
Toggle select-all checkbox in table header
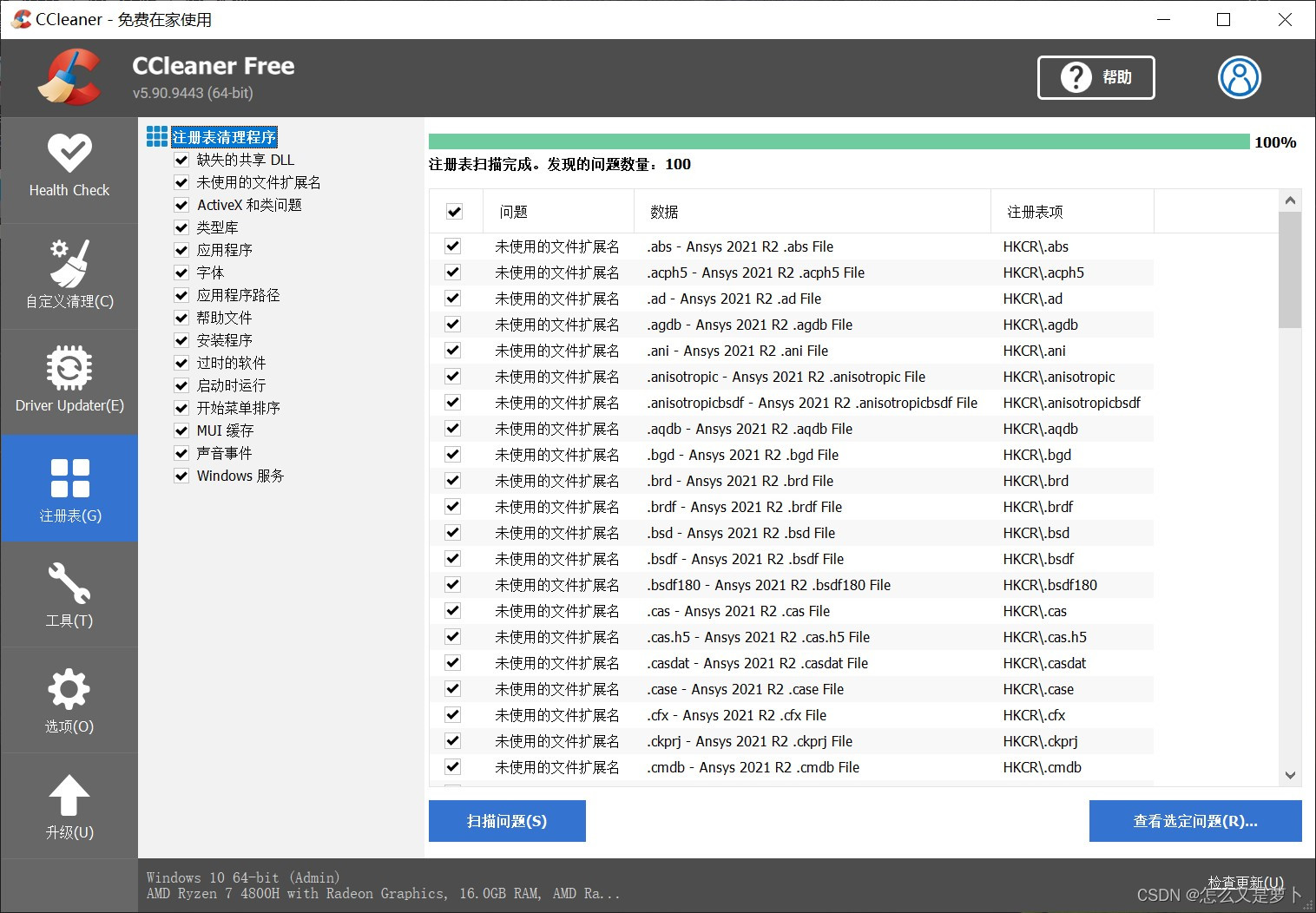click(x=454, y=212)
